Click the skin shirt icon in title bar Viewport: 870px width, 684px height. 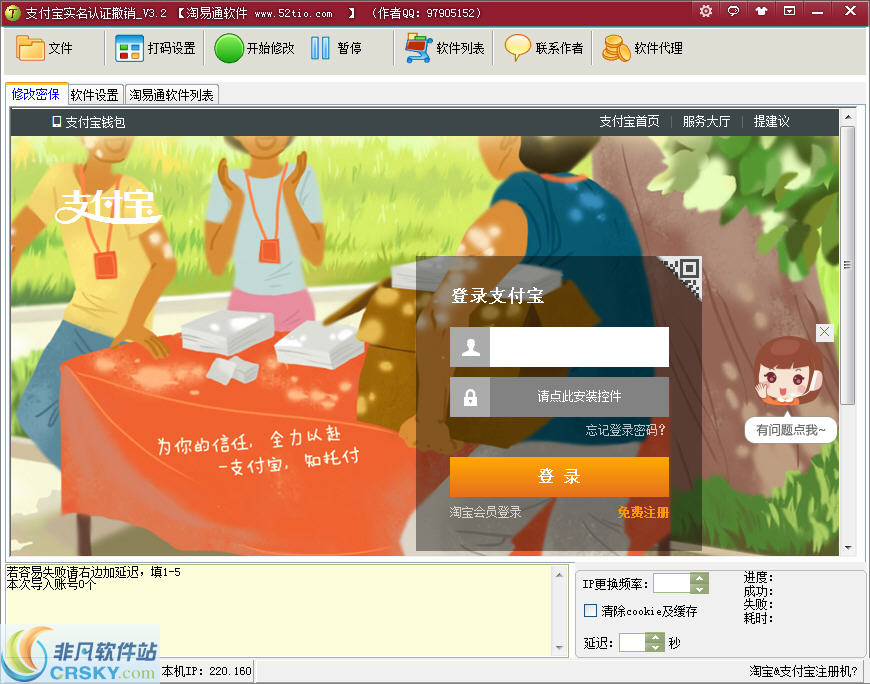coord(761,11)
